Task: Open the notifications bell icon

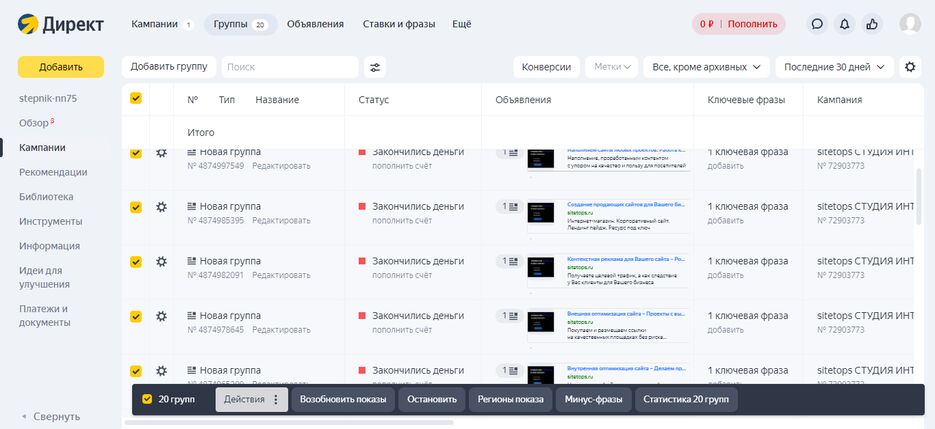Action: [845, 24]
